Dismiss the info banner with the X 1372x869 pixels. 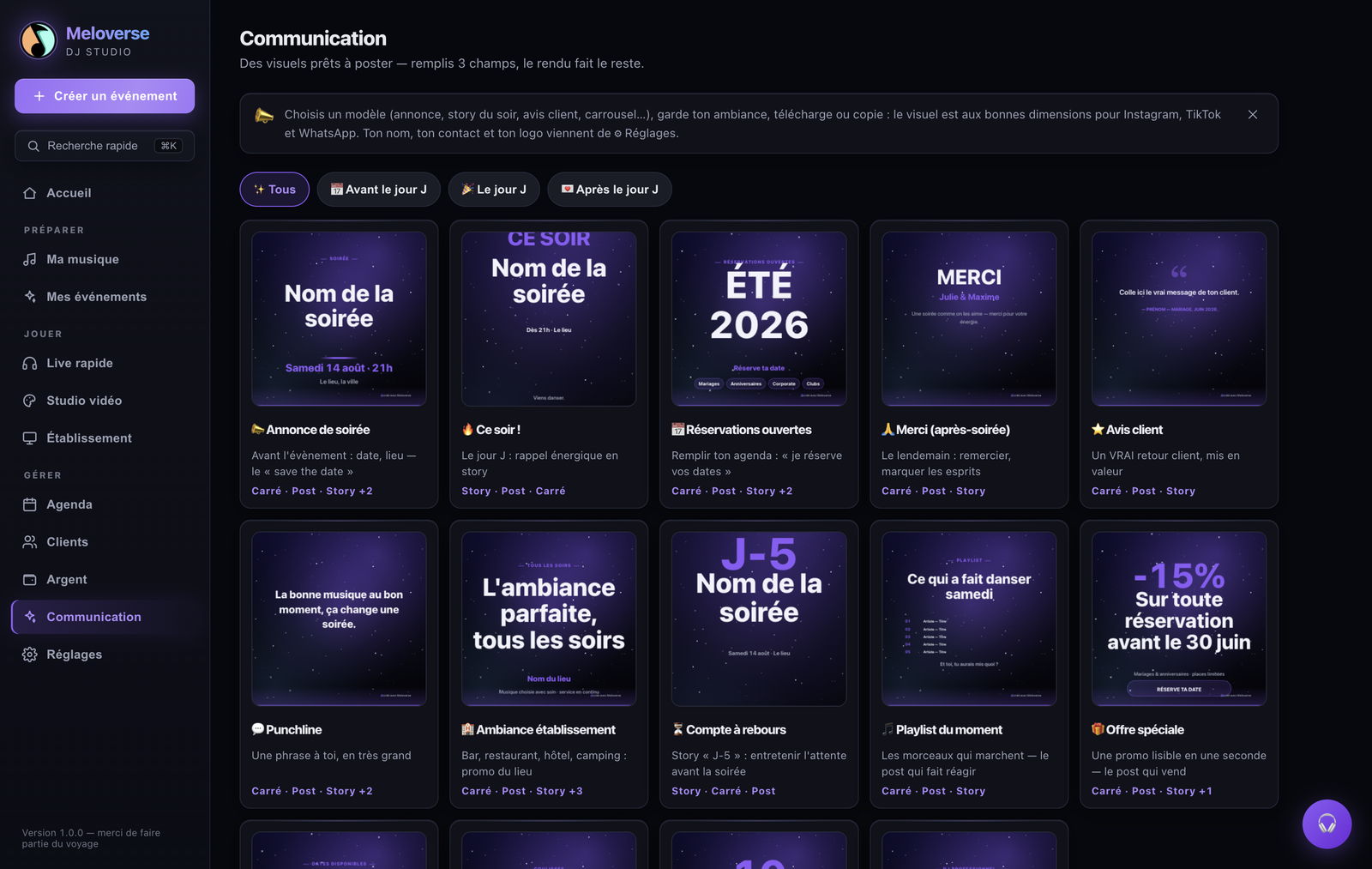pos(1253,115)
